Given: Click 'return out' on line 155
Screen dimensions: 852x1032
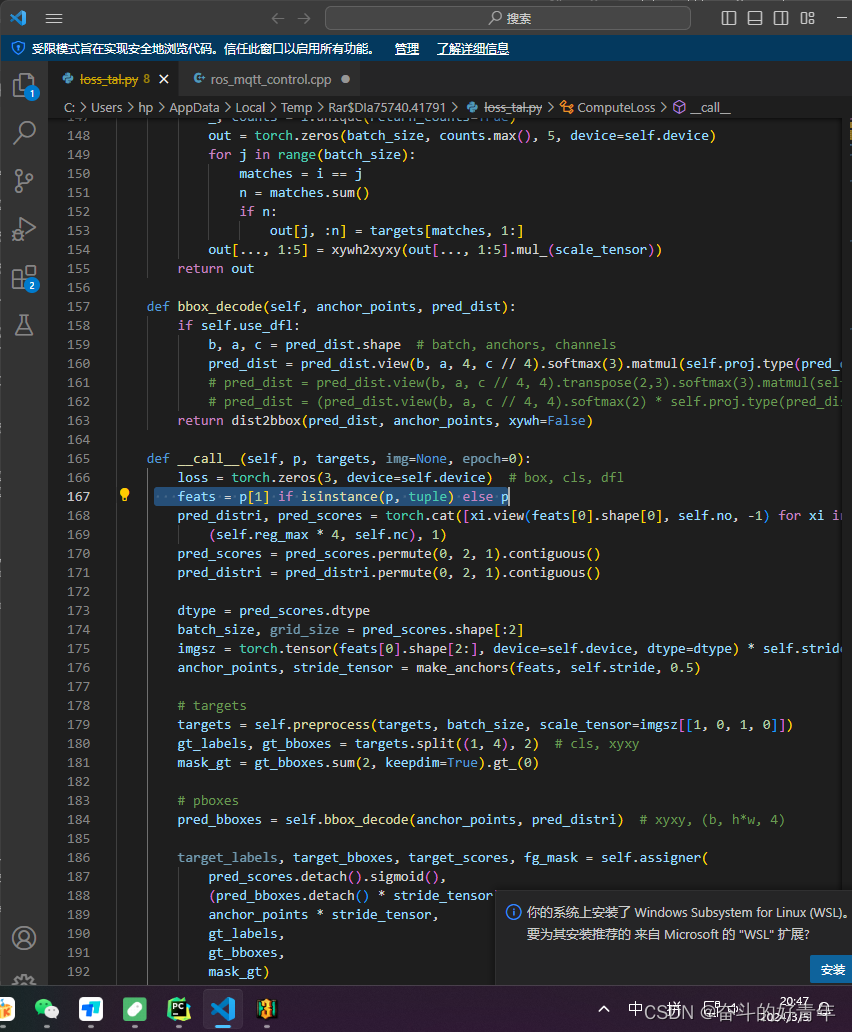Looking at the screenshot, I should click(216, 269).
